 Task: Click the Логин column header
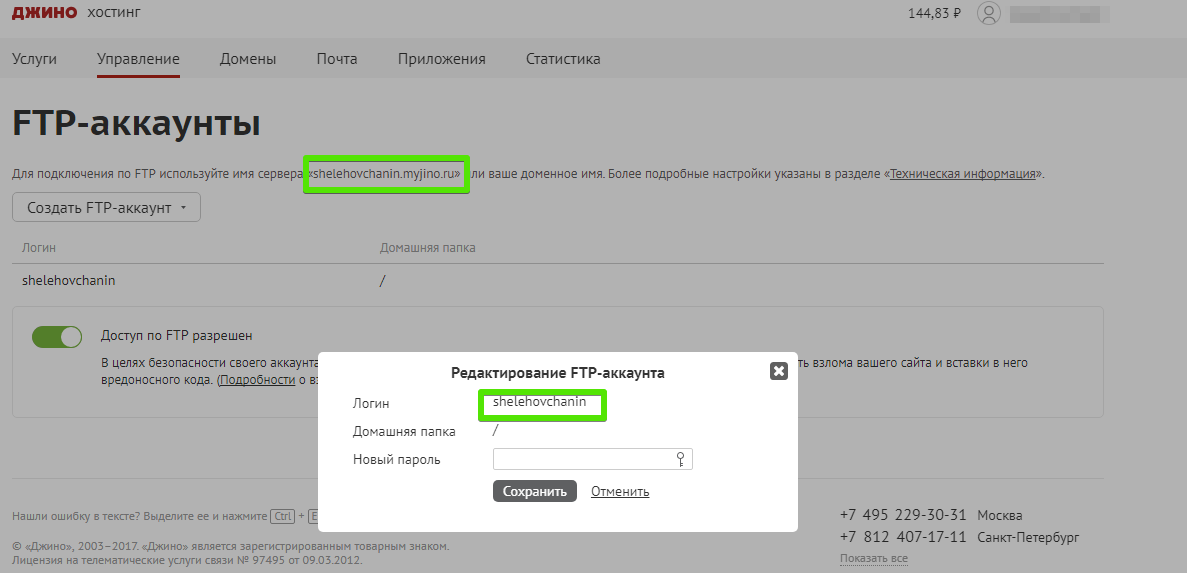pyautogui.click(x=39, y=248)
